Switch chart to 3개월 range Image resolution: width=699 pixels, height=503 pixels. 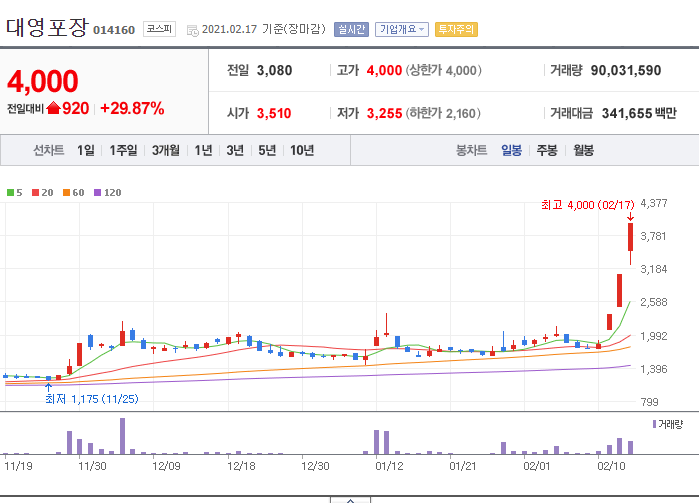165,150
